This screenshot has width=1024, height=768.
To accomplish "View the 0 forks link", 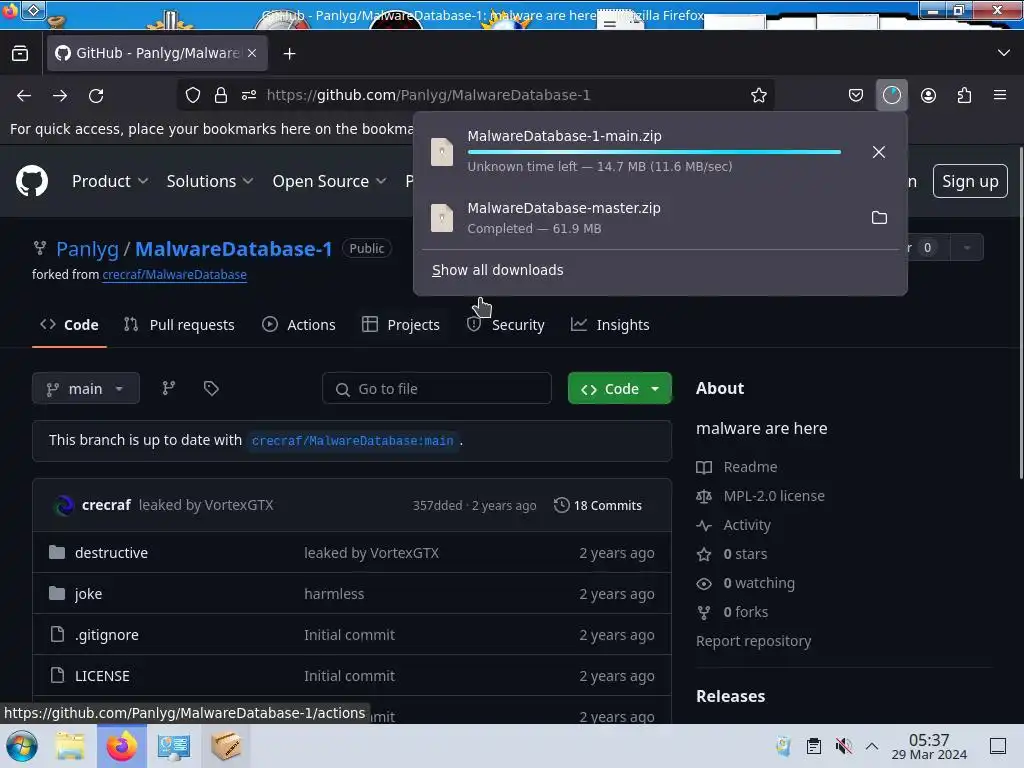I will [x=732, y=612].
